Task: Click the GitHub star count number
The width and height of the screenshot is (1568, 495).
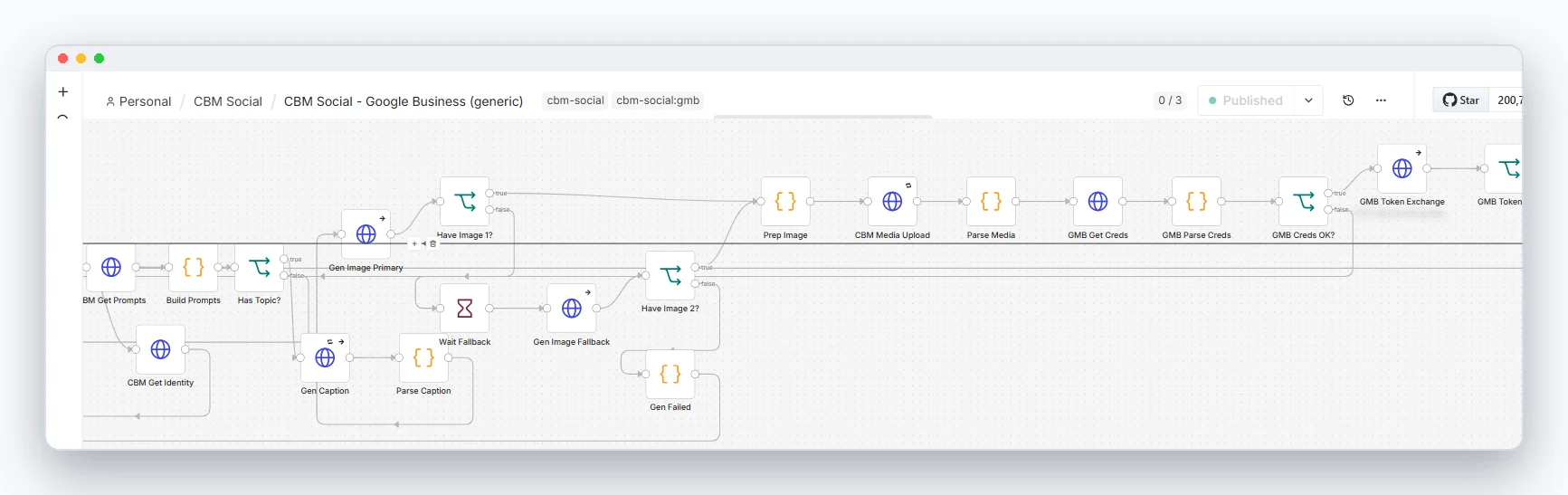Action: point(1509,100)
